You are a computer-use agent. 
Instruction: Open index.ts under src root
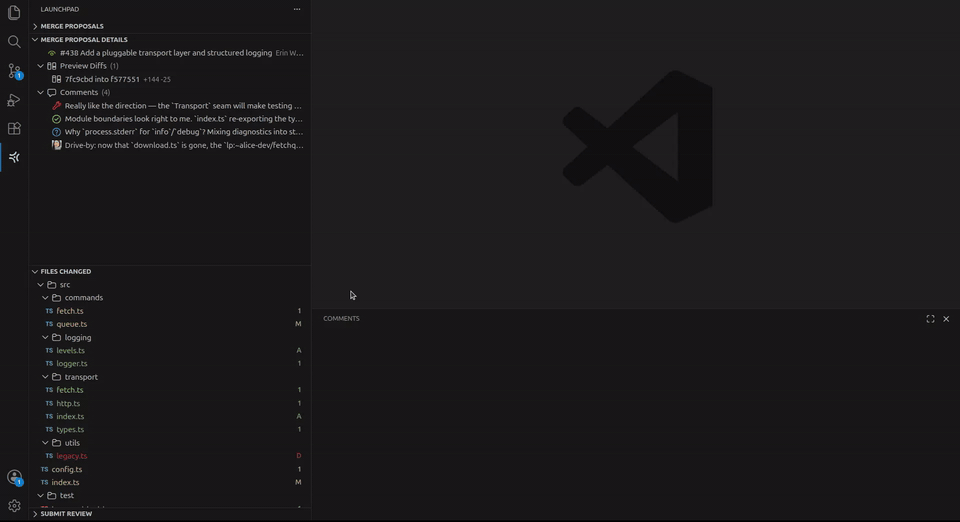[170, 482]
